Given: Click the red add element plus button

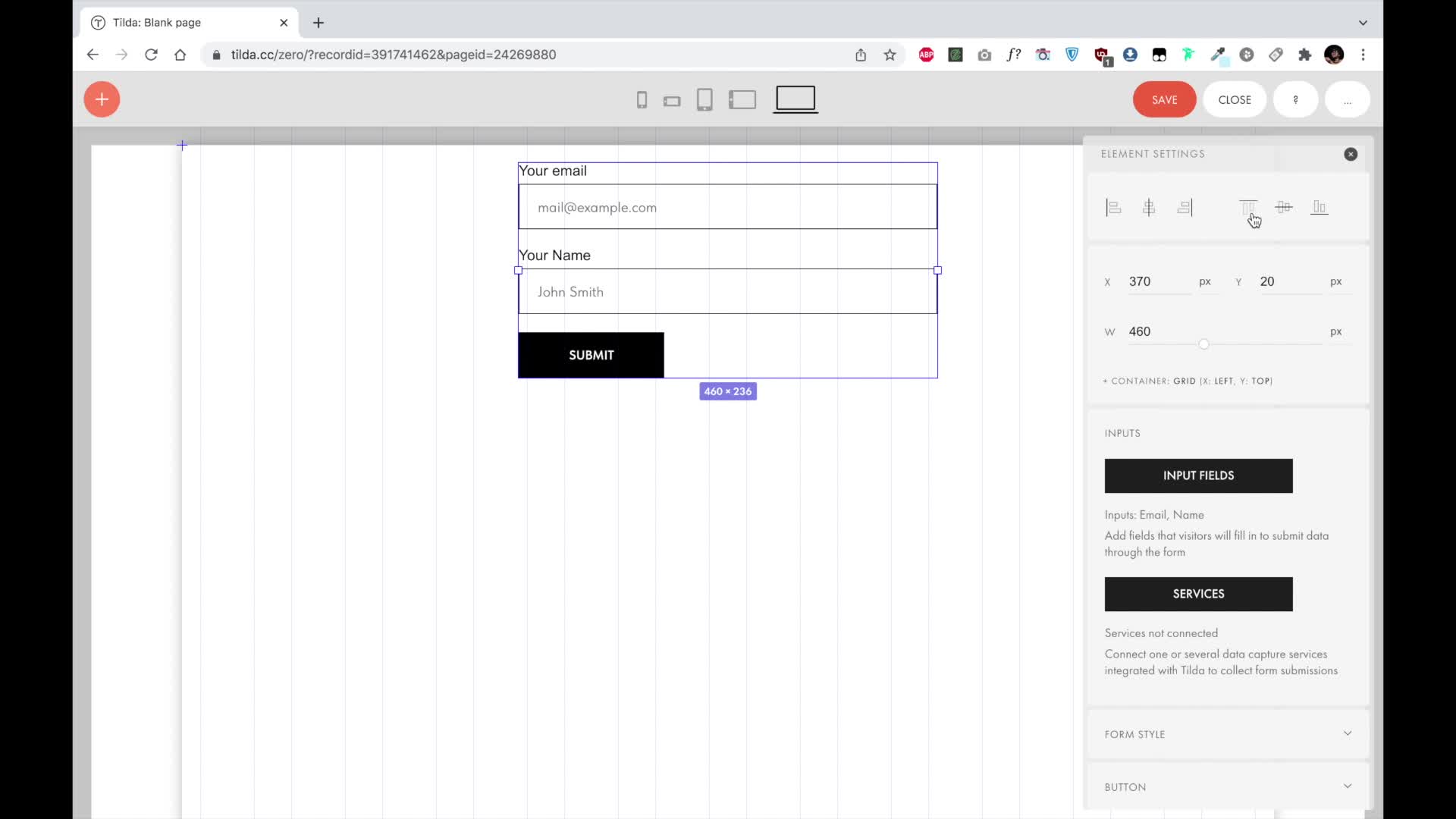Looking at the screenshot, I should coord(102,99).
